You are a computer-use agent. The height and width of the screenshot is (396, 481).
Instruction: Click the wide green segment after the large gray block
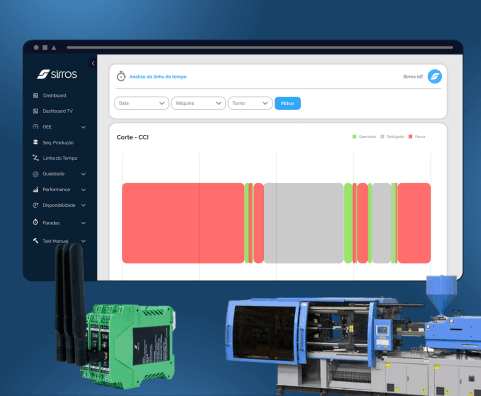348,223
